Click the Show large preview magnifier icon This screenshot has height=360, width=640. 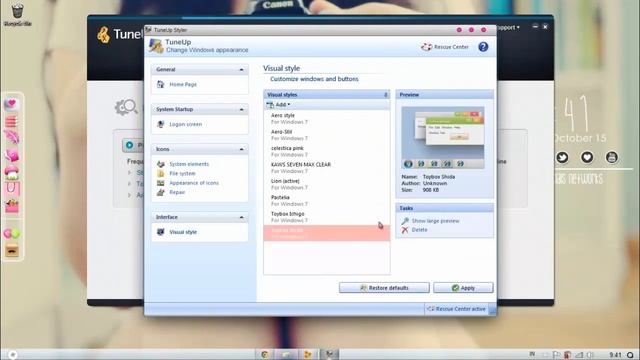point(405,221)
